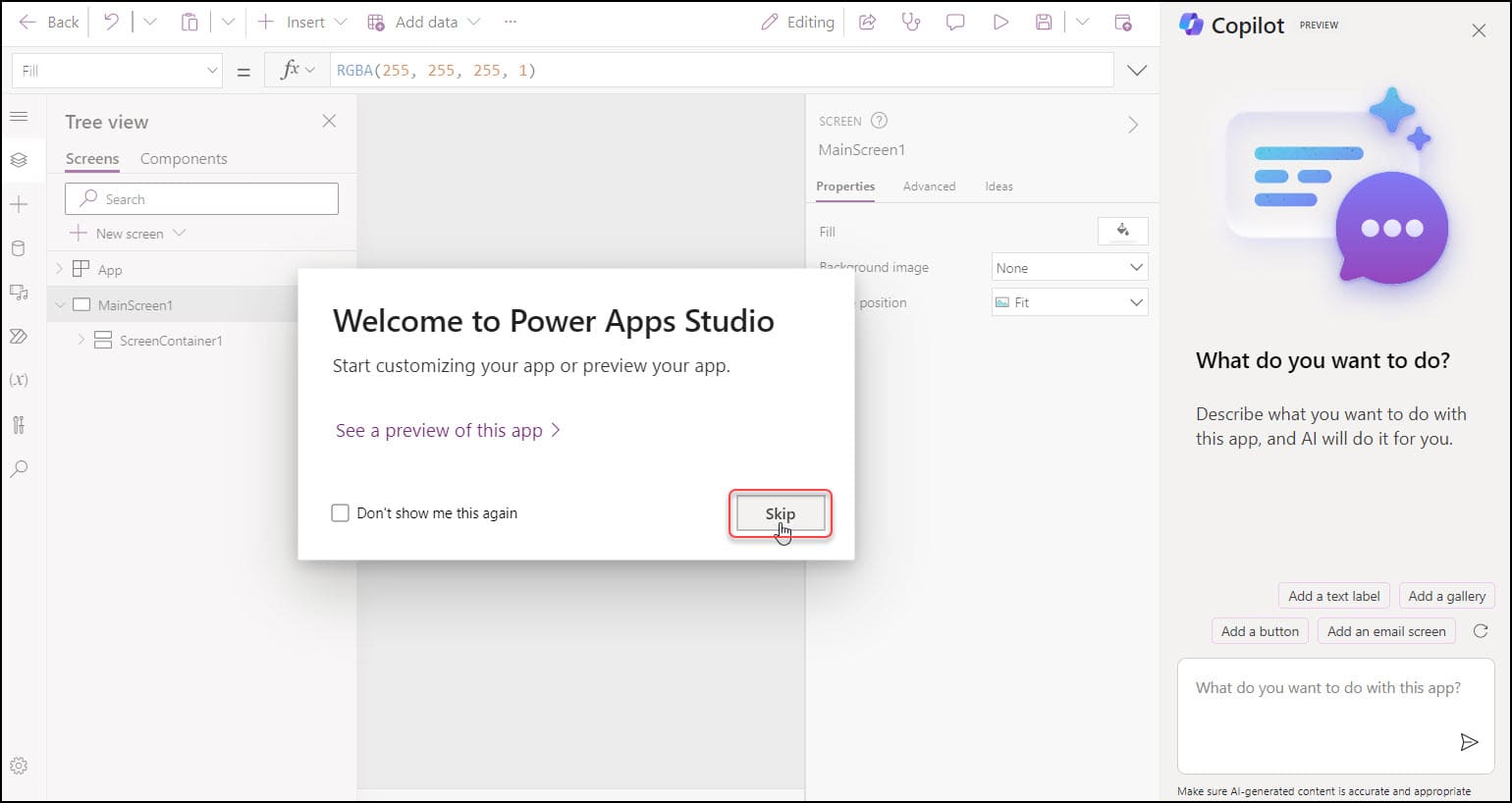This screenshot has width=1512, height=803.
Task: Click the Tree view Search field
Action: [201, 199]
